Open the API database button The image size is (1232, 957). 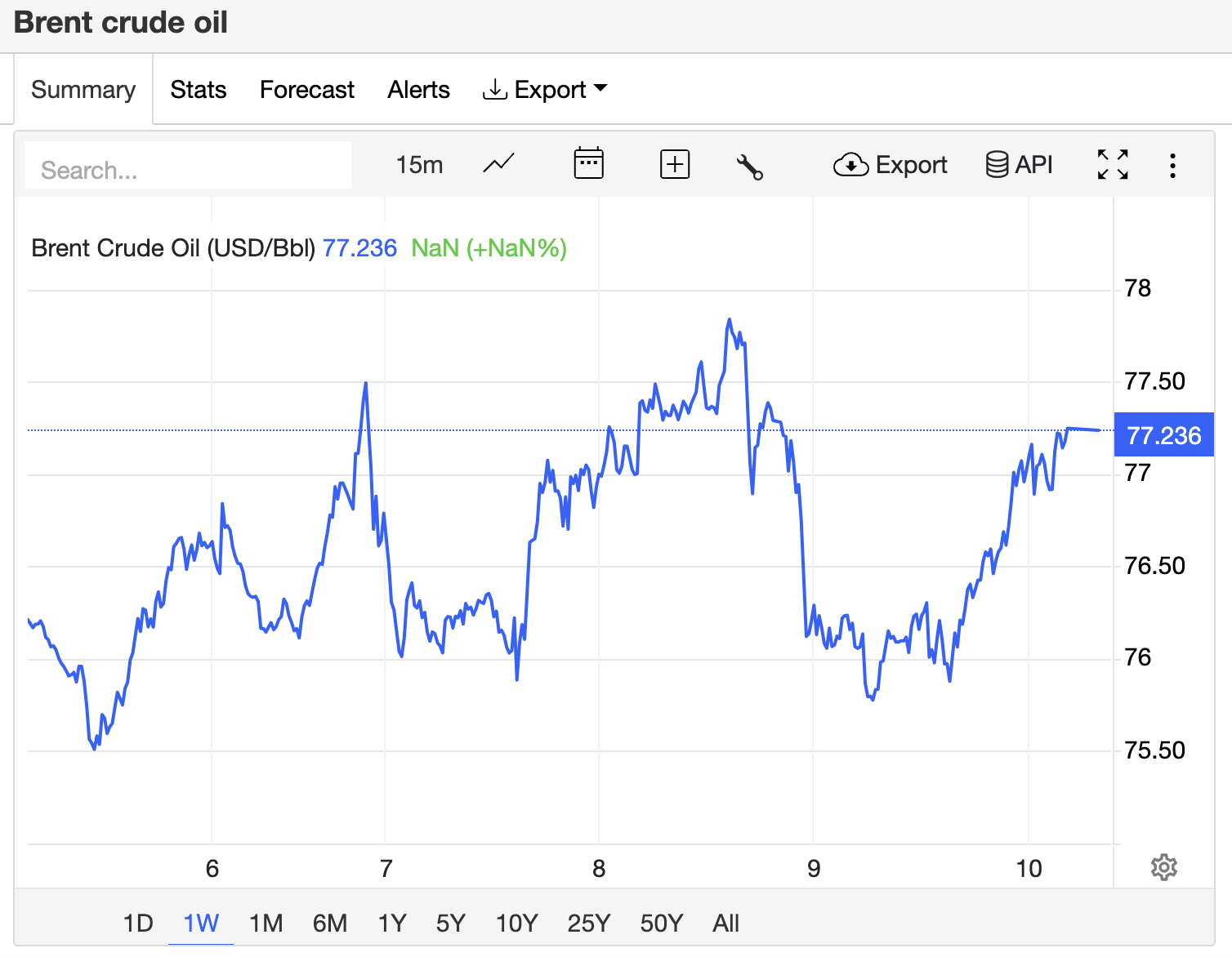tap(1019, 165)
